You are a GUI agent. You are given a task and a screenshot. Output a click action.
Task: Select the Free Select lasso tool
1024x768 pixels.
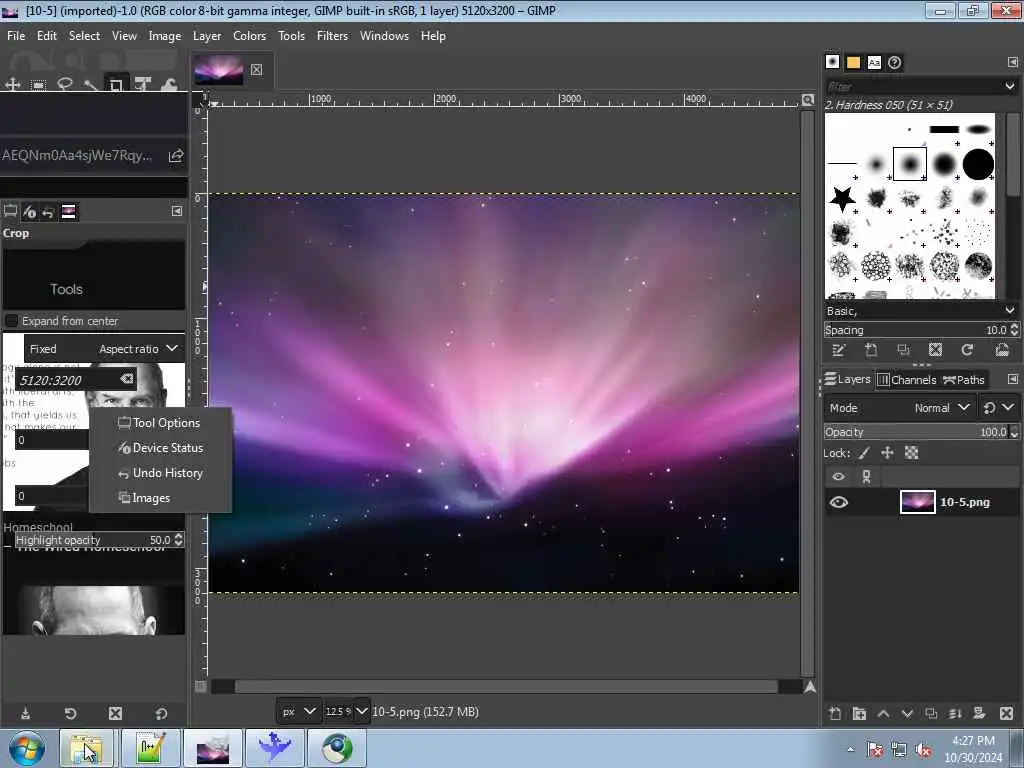(65, 84)
